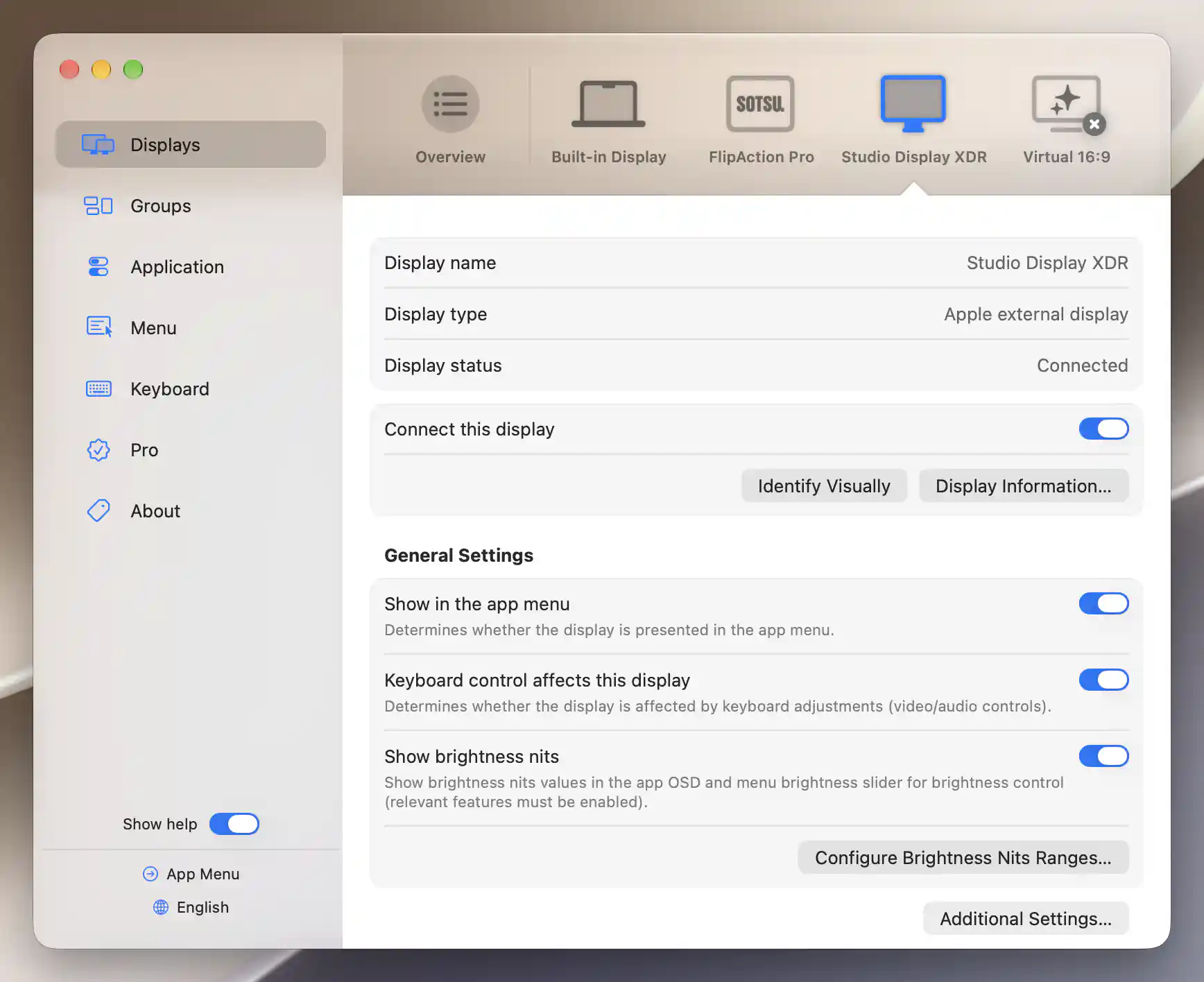Go to the Keyboard section label
The image size is (1204, 982).
(x=170, y=389)
